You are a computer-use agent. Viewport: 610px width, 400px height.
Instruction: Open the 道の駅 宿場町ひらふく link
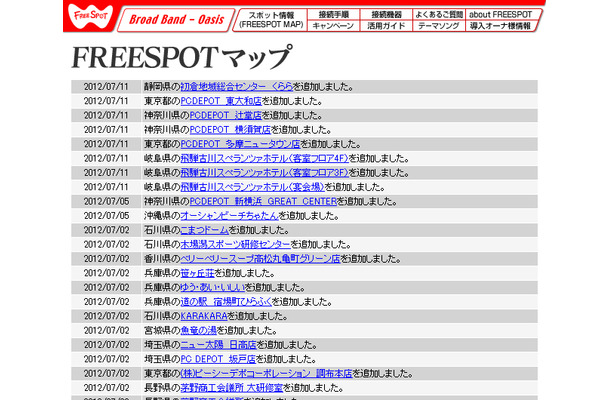(x=226, y=302)
